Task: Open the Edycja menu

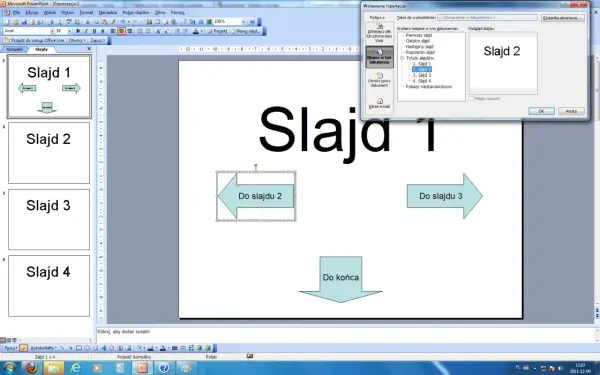Action: pos(32,13)
